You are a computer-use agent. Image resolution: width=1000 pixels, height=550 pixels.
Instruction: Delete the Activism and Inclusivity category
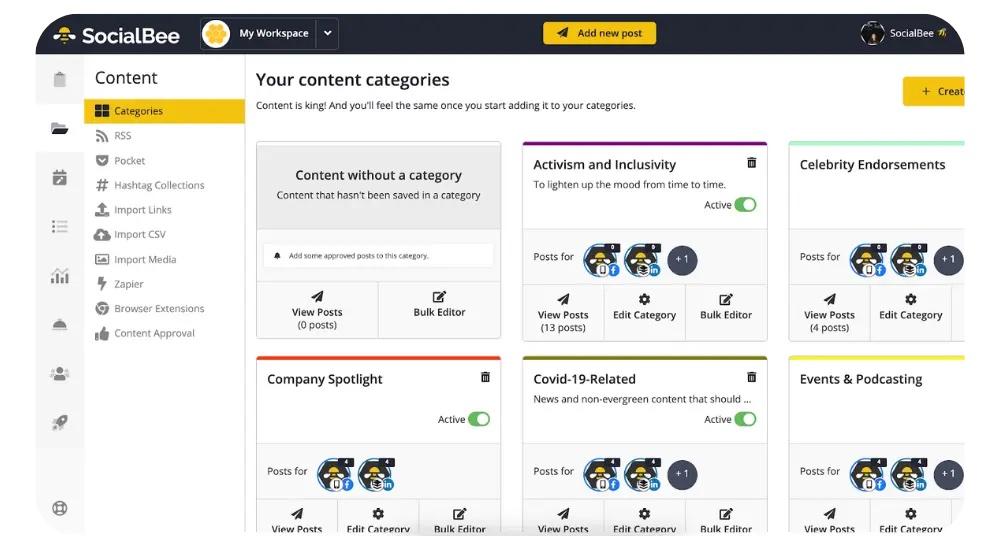(x=752, y=163)
